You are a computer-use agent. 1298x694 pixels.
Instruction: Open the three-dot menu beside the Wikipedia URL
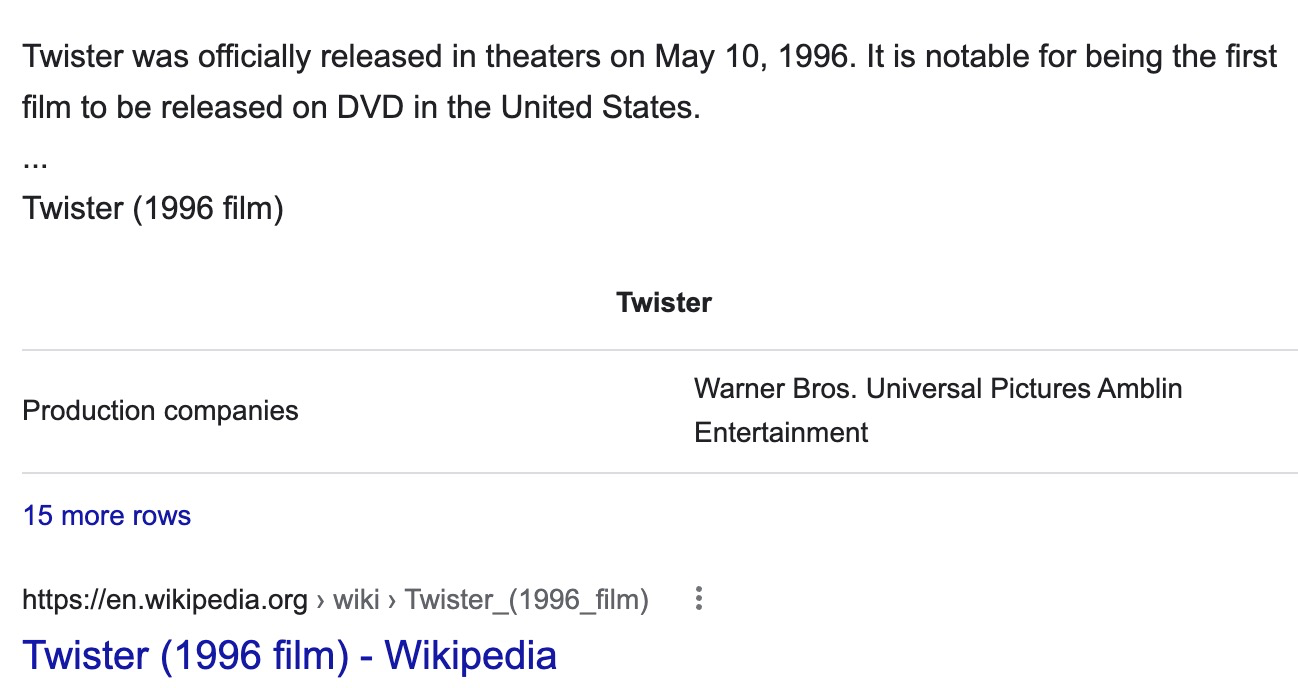coord(699,600)
